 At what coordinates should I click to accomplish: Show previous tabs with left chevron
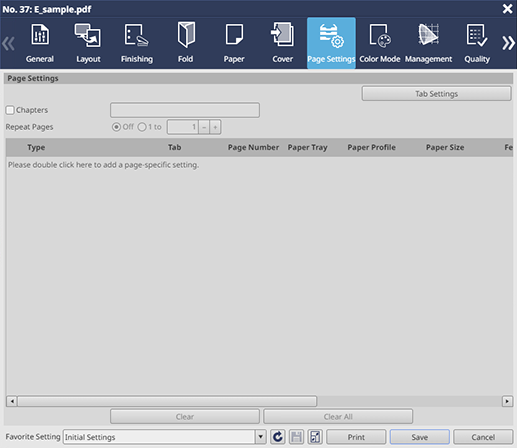8,44
